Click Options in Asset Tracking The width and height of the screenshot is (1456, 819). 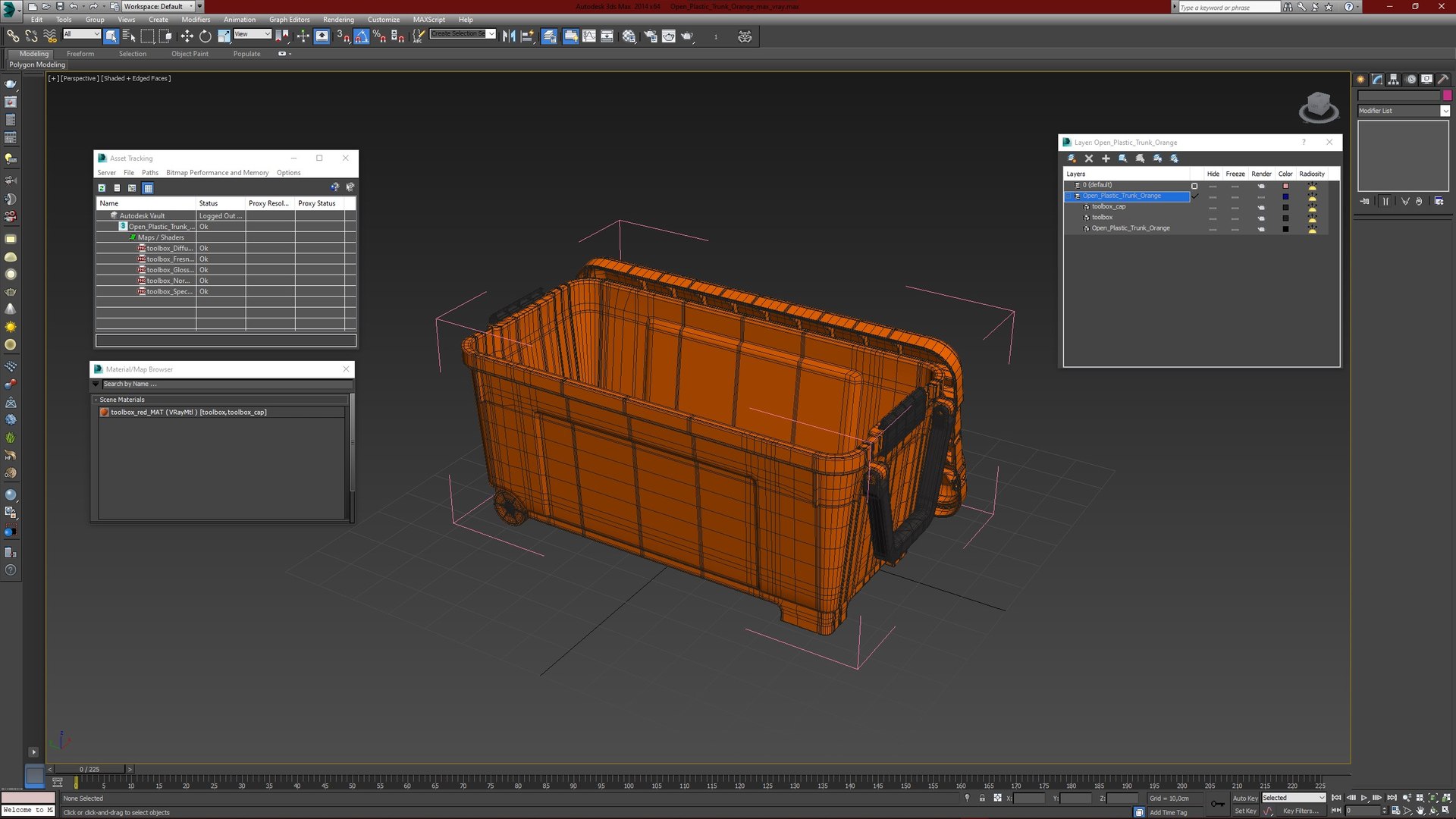(x=289, y=173)
